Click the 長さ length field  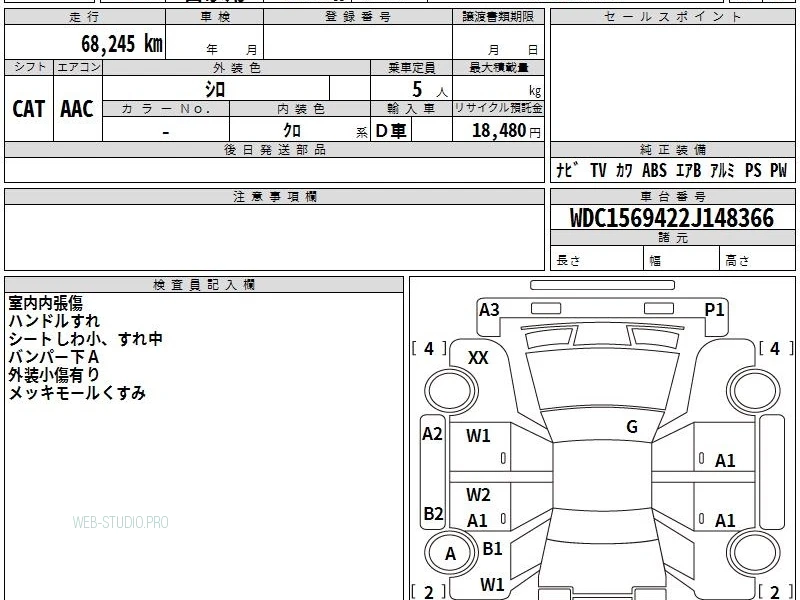597,258
